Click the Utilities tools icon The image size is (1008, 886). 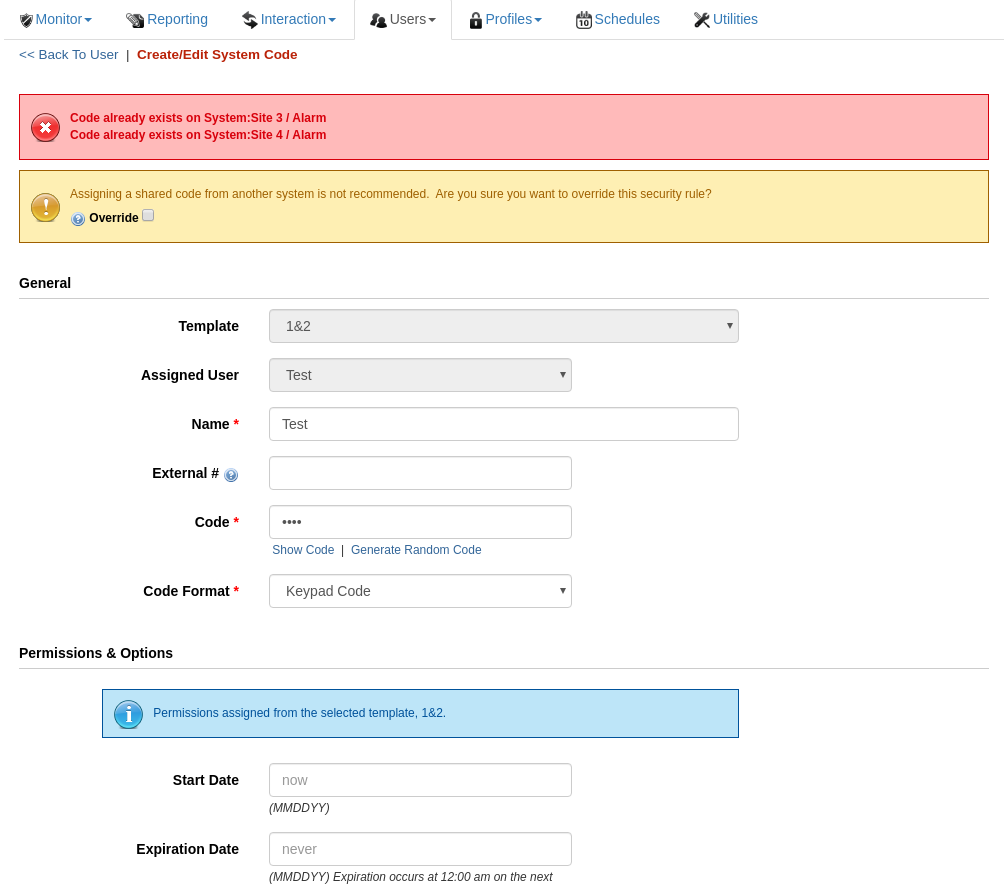tap(701, 20)
